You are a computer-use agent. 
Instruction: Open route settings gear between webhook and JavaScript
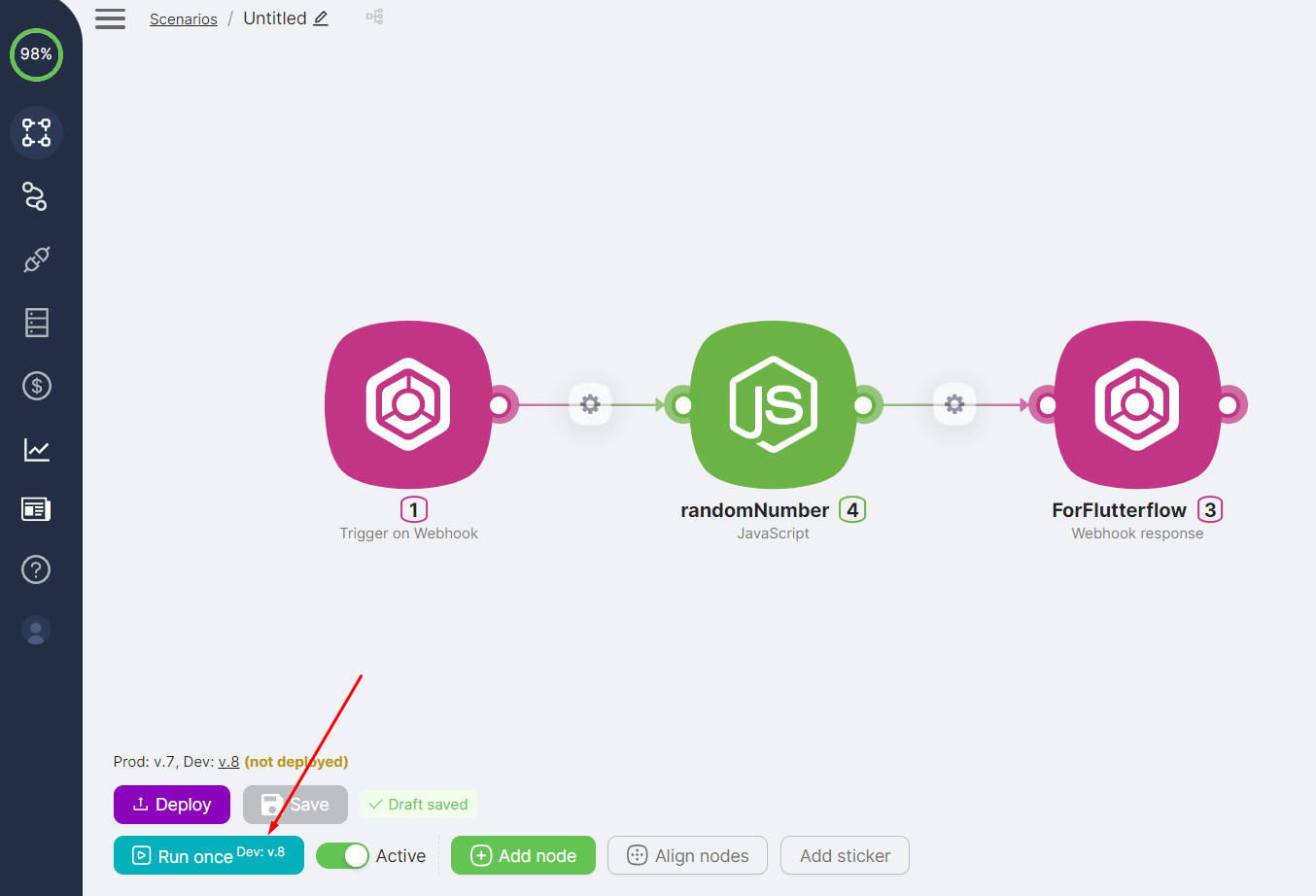590,404
